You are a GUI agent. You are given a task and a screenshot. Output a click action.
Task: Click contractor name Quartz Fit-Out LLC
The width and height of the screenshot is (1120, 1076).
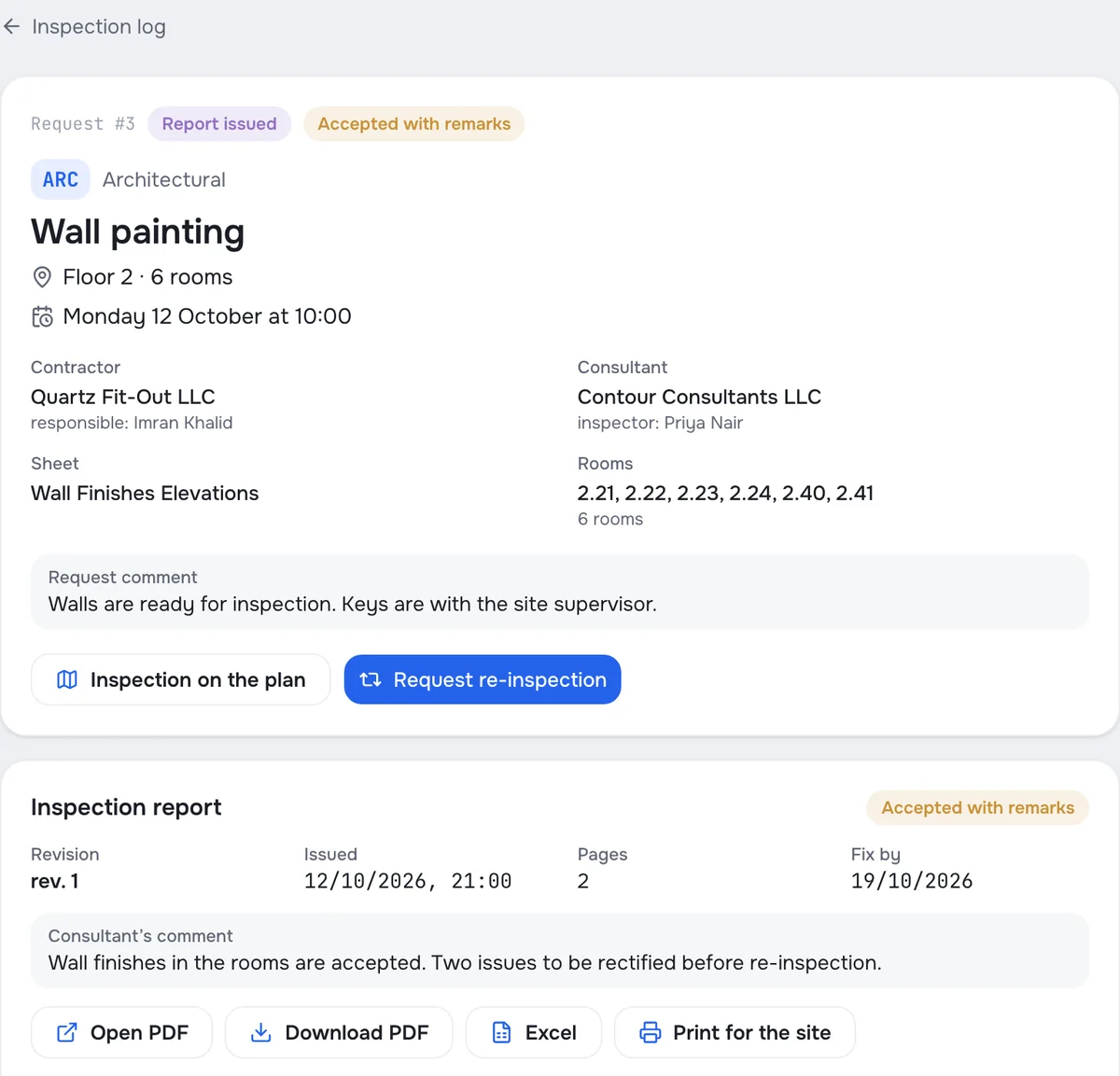(x=123, y=397)
